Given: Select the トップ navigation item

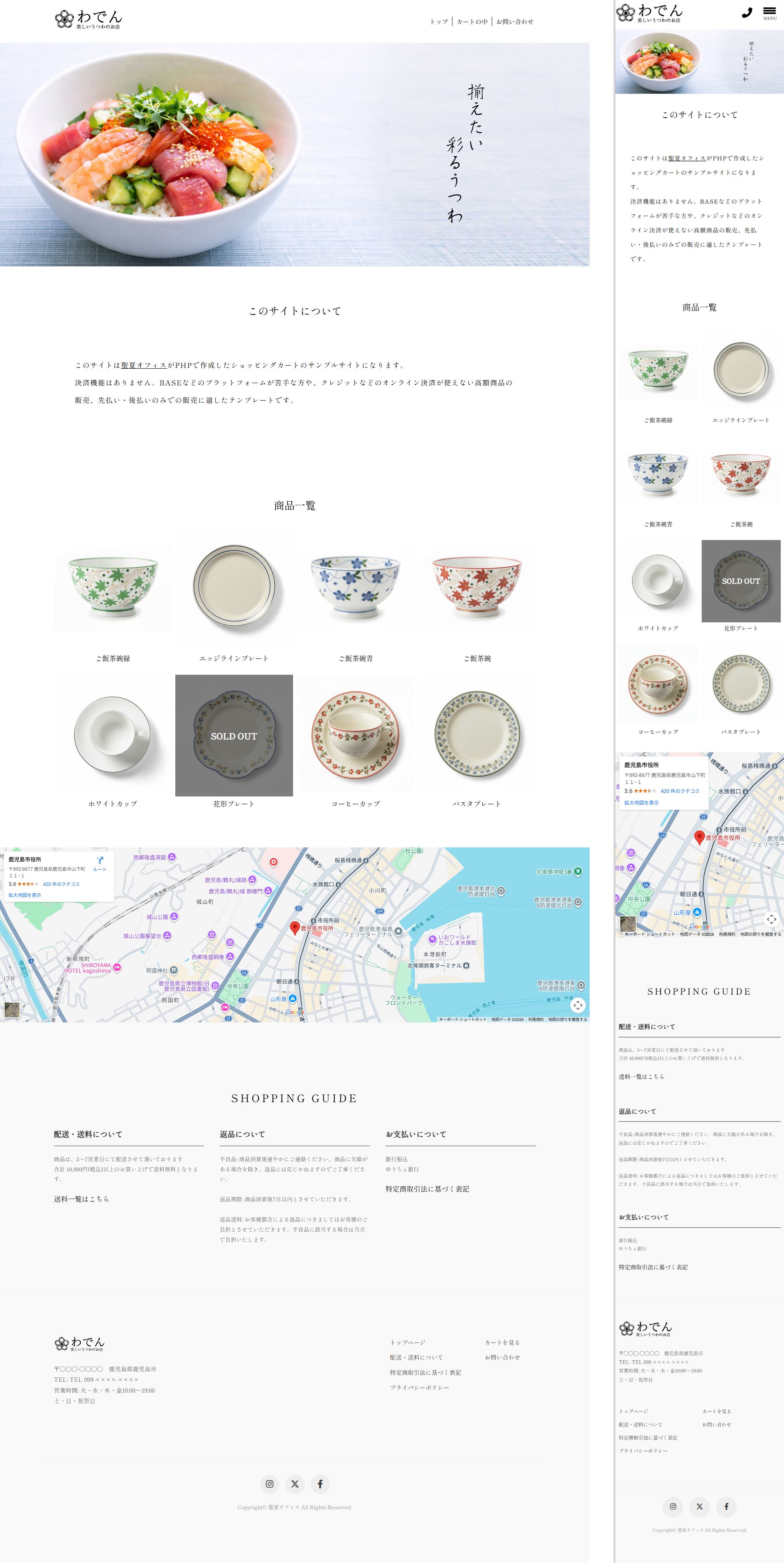Looking at the screenshot, I should (439, 22).
